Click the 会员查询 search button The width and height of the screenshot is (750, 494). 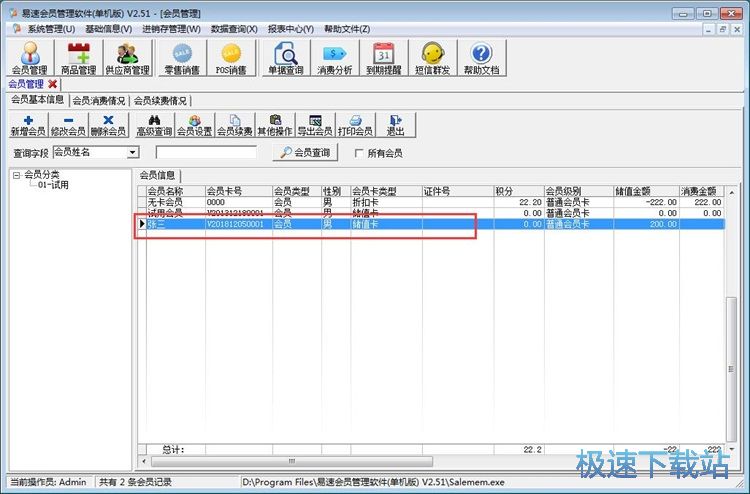click(305, 153)
